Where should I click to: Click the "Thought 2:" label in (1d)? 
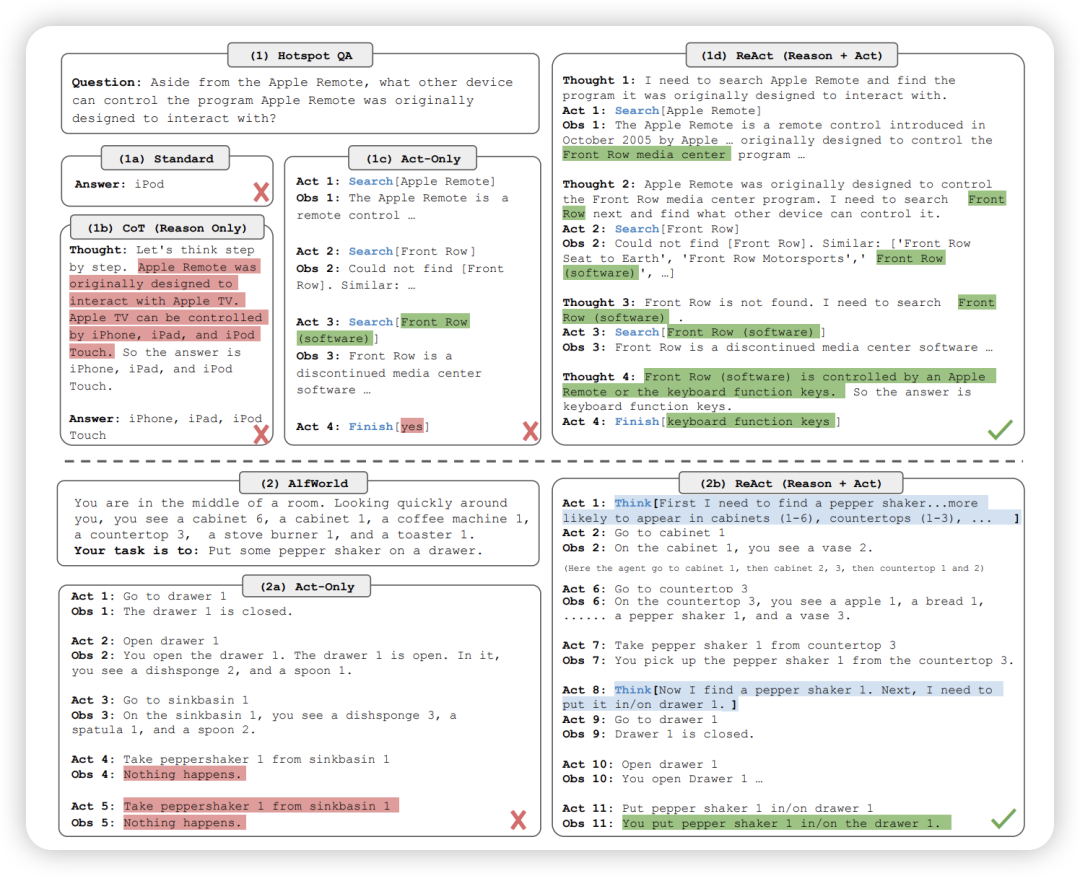[x=599, y=185]
